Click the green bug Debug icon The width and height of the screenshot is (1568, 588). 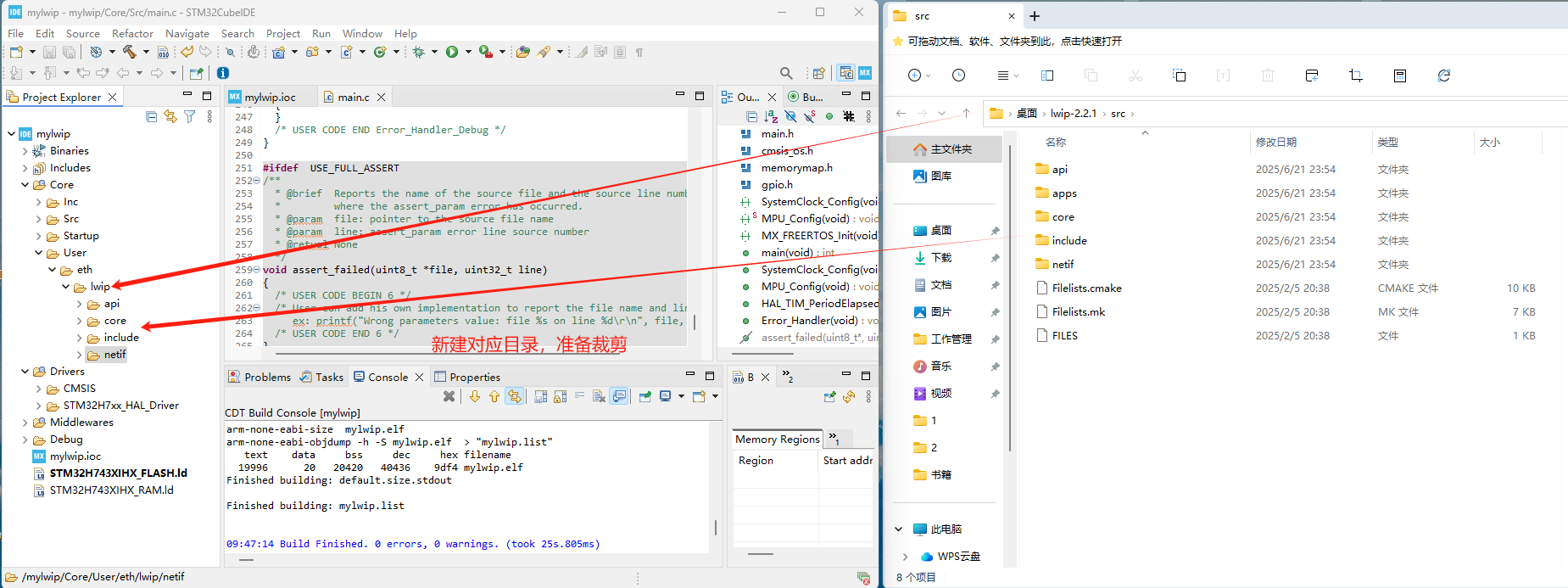(418, 52)
